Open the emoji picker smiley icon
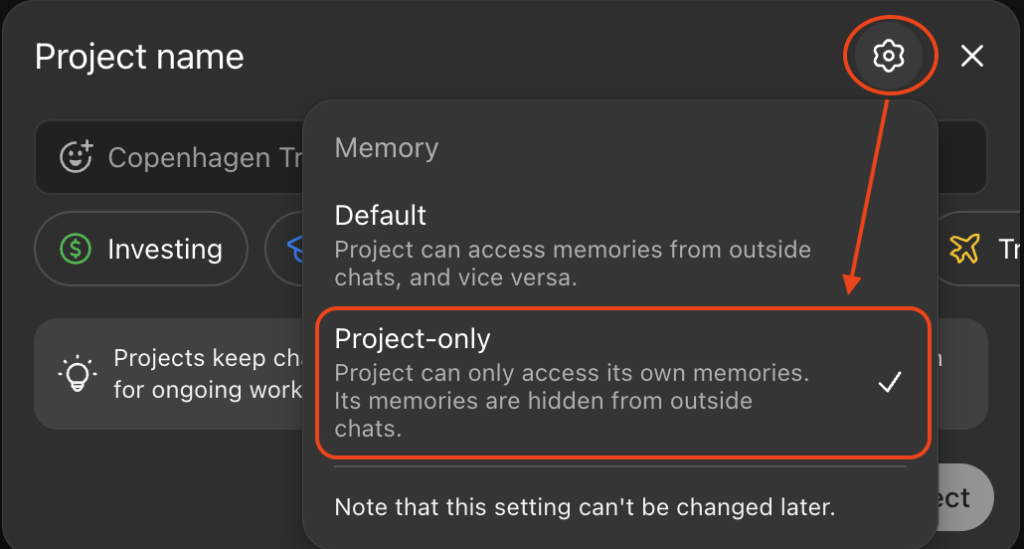Screen dimensions: 1024x549 coord(76,157)
